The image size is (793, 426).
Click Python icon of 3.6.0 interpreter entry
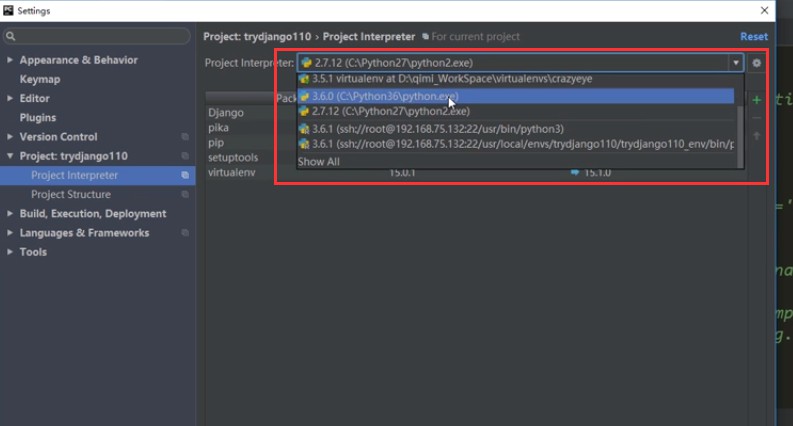304,96
